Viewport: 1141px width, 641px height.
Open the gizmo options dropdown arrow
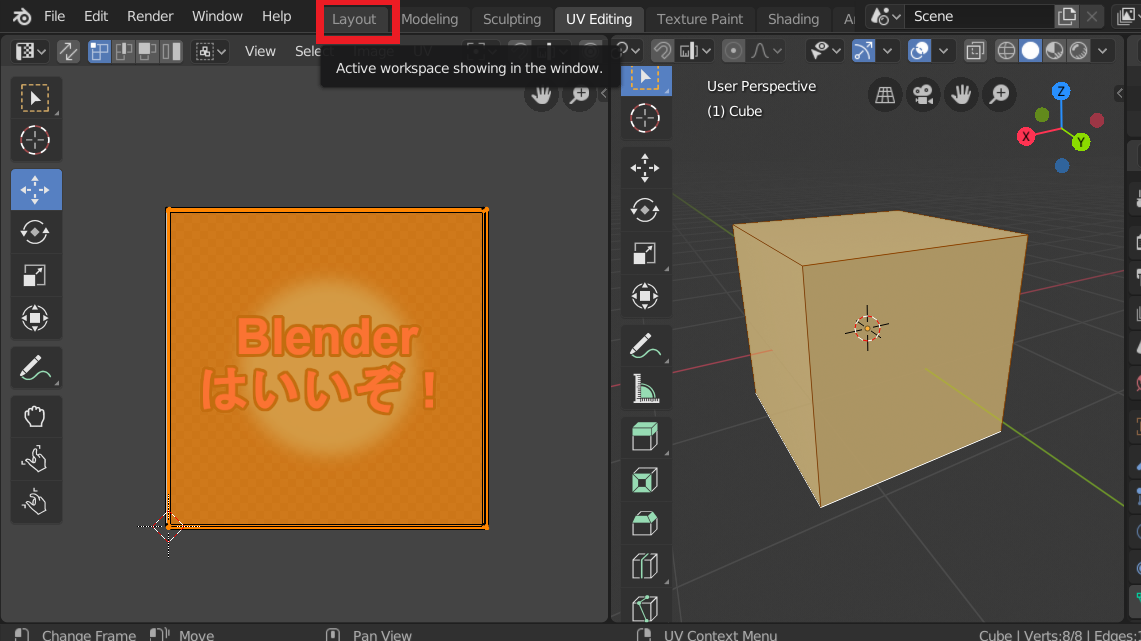pyautogui.click(x=887, y=51)
